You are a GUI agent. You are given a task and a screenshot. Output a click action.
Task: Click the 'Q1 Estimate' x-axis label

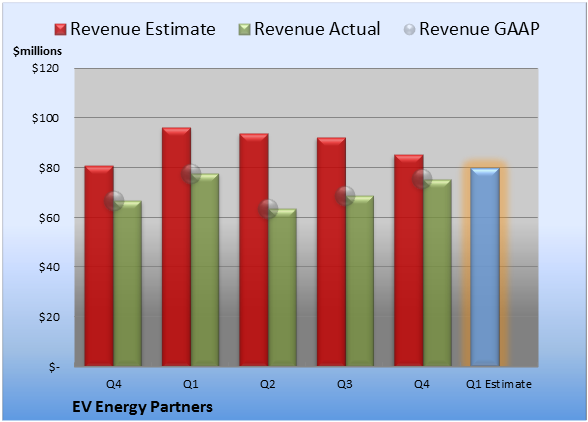pos(499,384)
